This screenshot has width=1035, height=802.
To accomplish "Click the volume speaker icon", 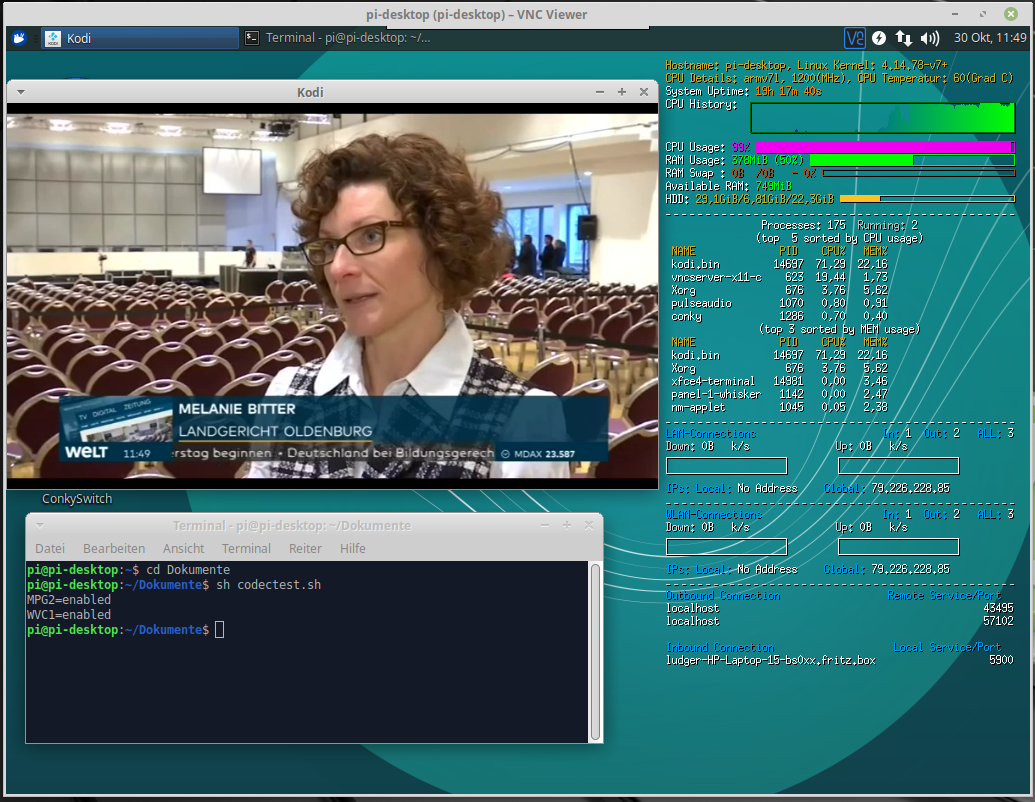I will point(929,38).
